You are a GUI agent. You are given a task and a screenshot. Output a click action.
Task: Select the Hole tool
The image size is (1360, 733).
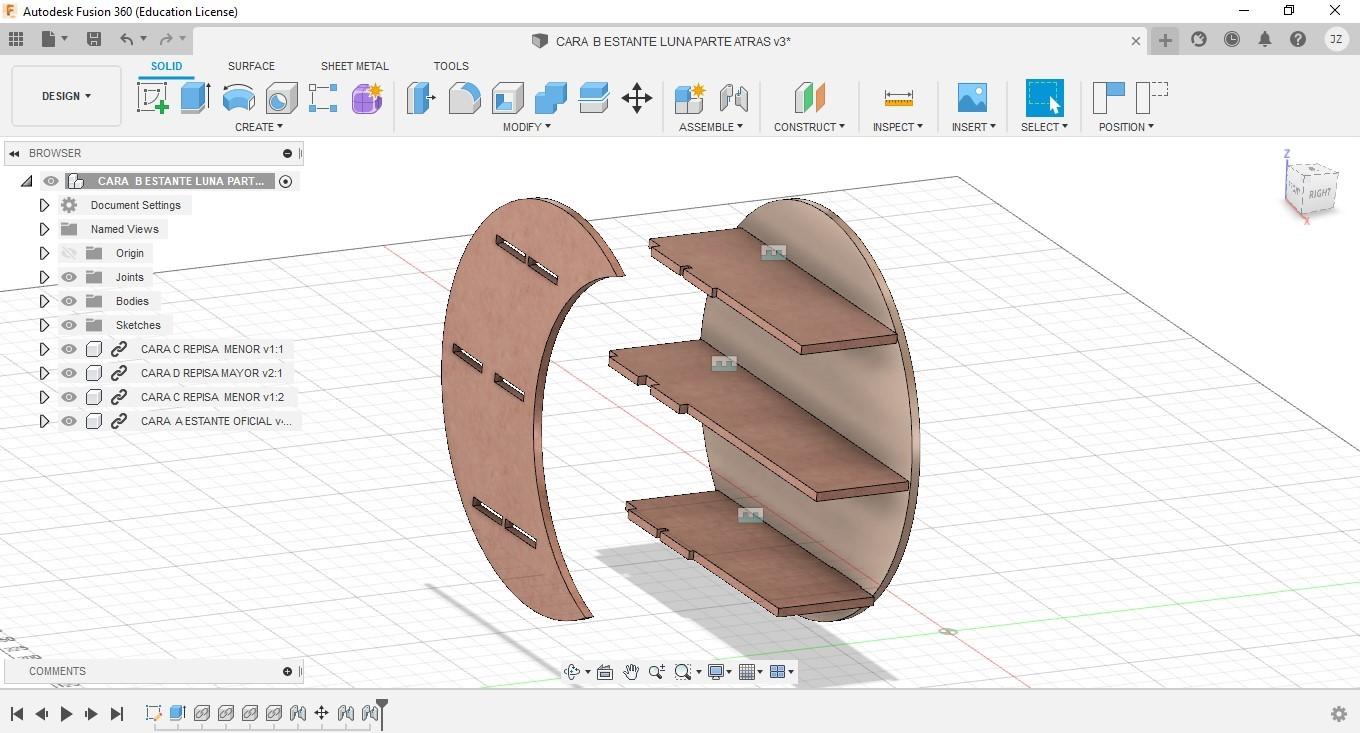[x=281, y=98]
